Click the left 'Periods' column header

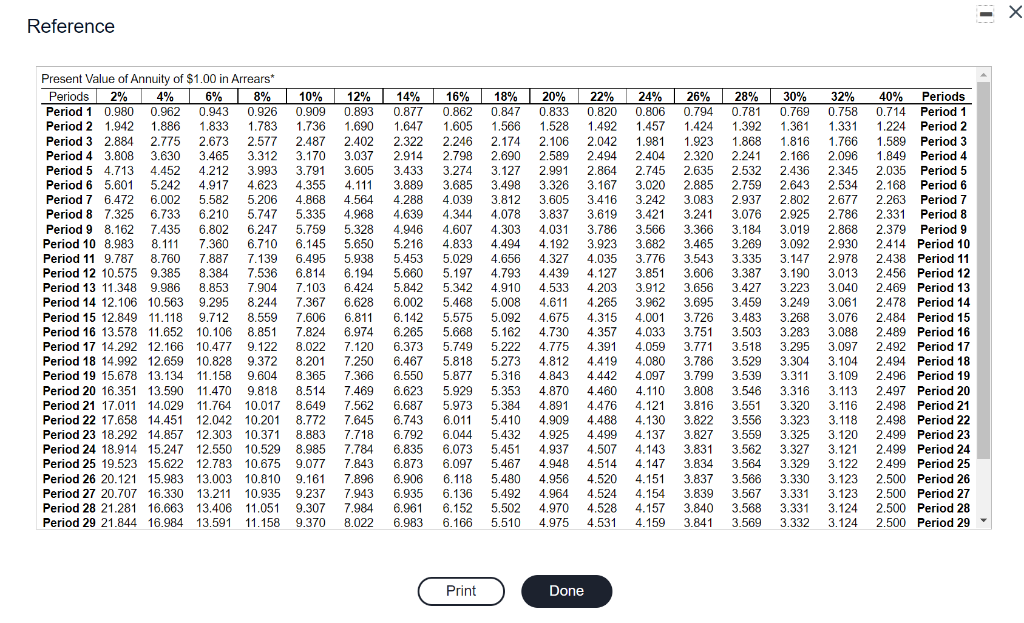[69, 97]
